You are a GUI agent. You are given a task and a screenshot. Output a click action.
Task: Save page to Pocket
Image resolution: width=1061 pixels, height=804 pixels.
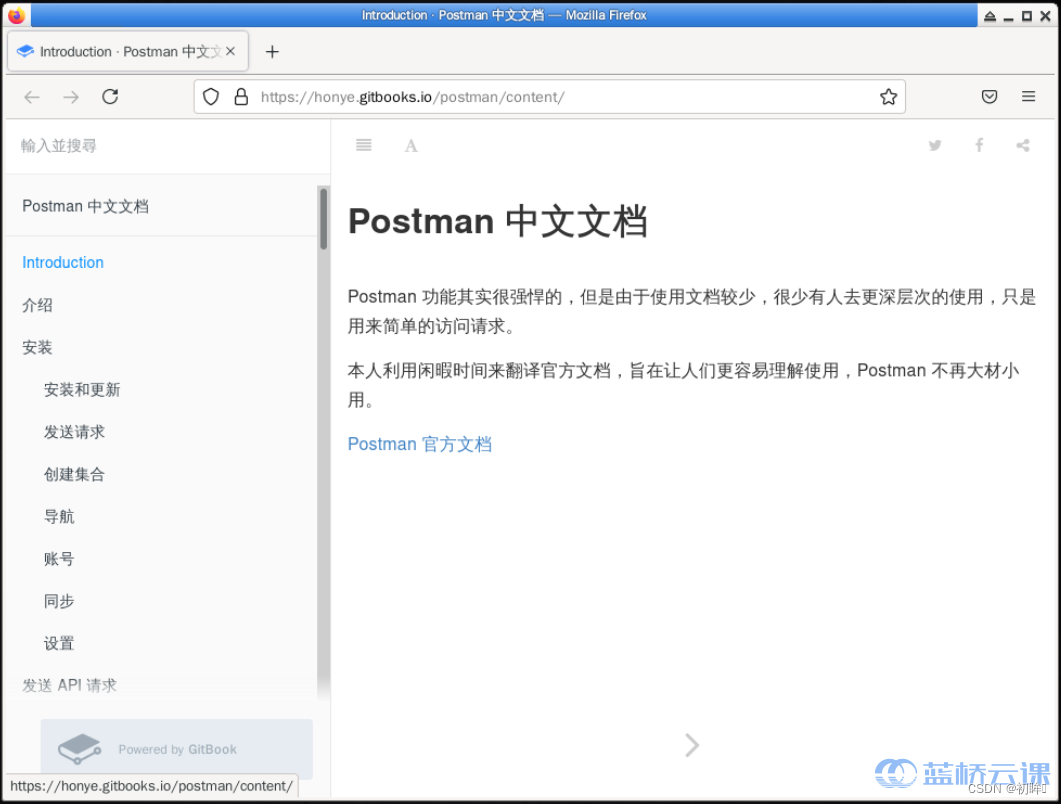[989, 97]
